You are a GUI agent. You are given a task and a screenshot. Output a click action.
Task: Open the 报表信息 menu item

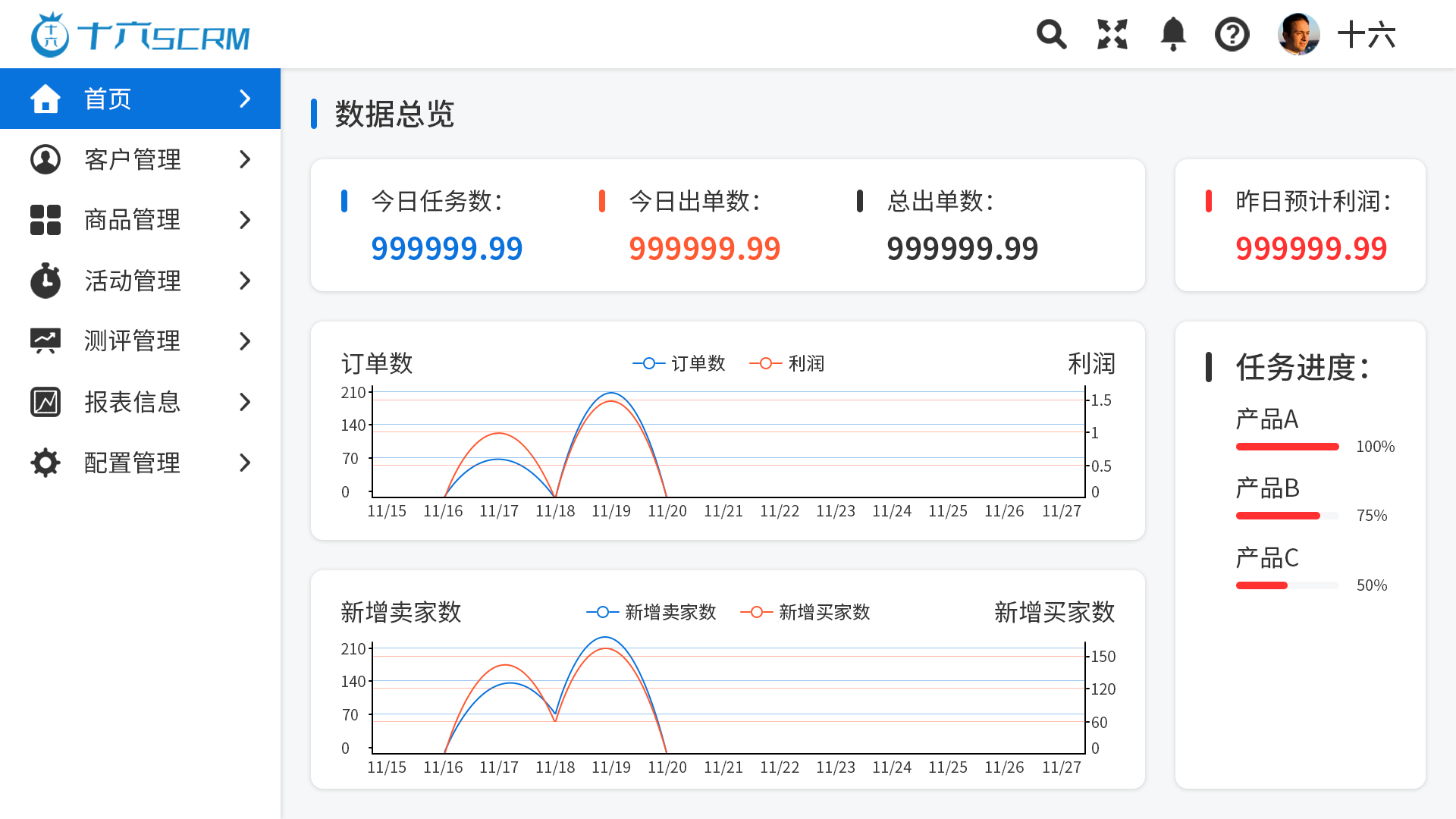point(133,402)
